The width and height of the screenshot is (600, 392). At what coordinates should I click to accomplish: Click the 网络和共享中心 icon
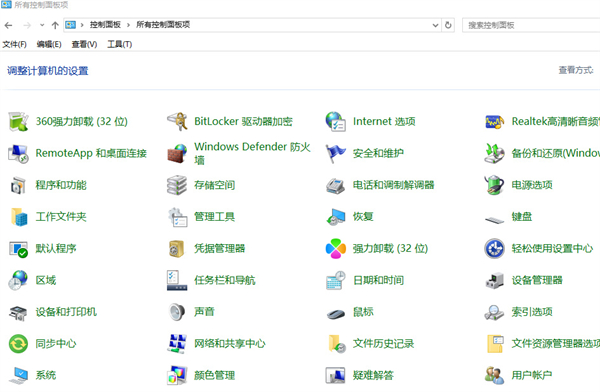[177, 344]
